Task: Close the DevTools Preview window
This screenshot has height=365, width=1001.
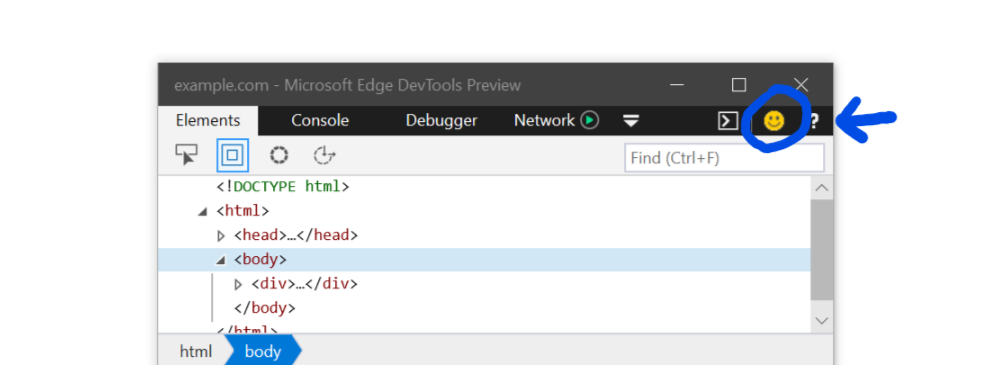Action: point(801,84)
